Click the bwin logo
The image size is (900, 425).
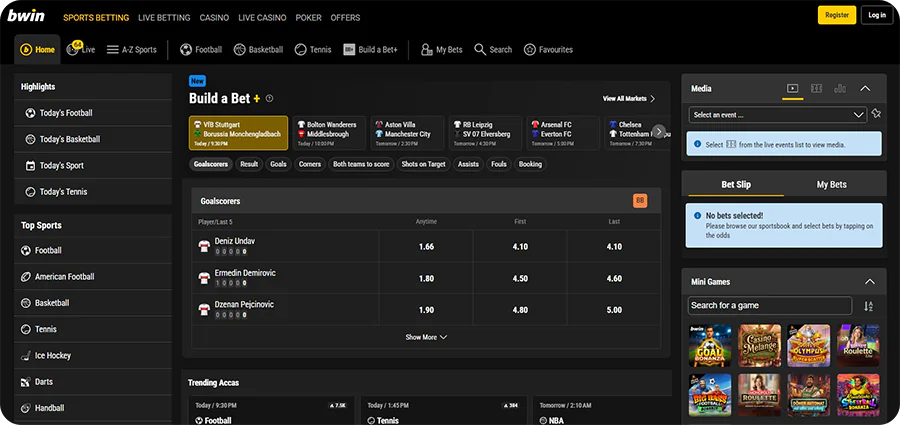pos(26,16)
